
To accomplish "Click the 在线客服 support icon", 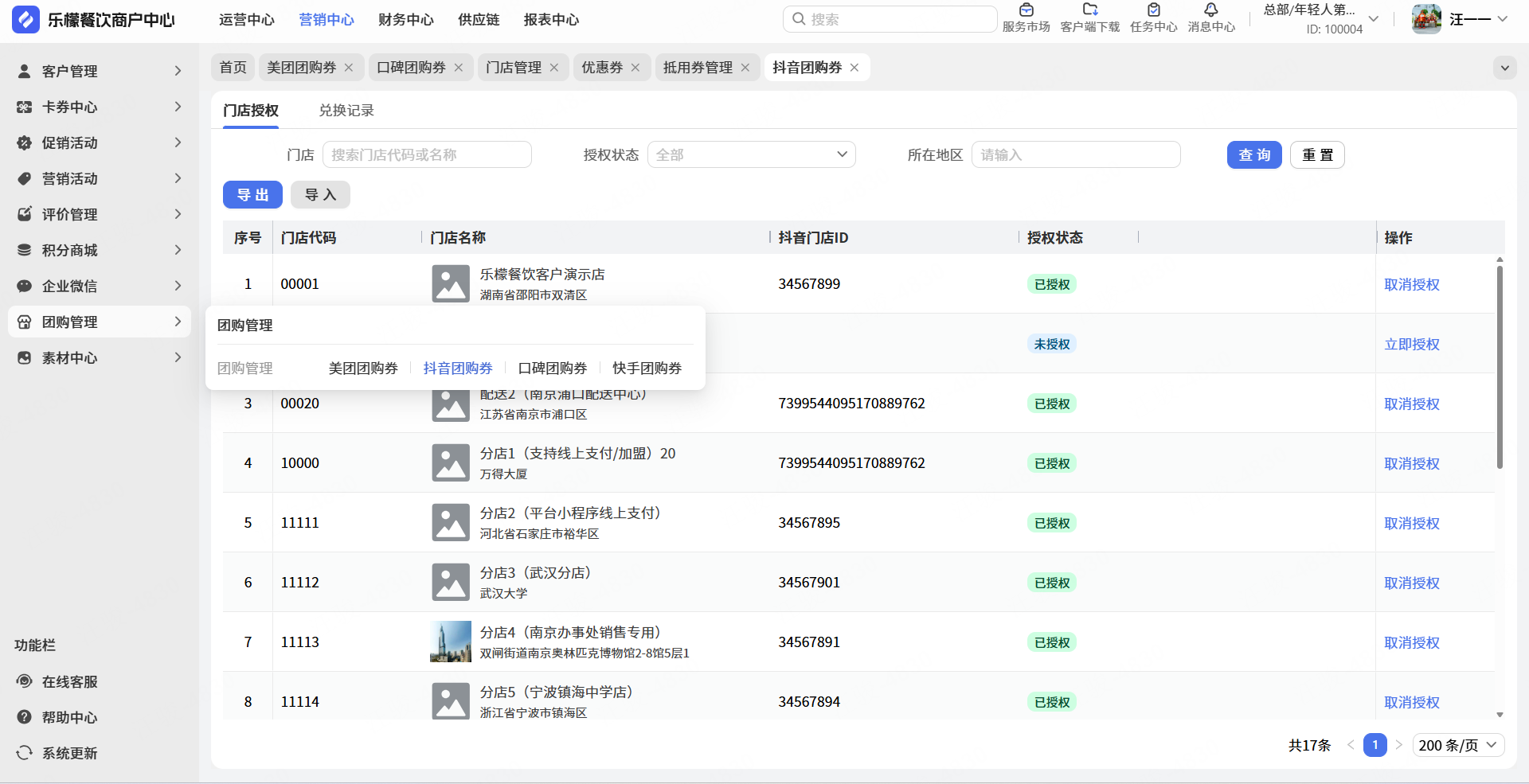I will 25,681.
